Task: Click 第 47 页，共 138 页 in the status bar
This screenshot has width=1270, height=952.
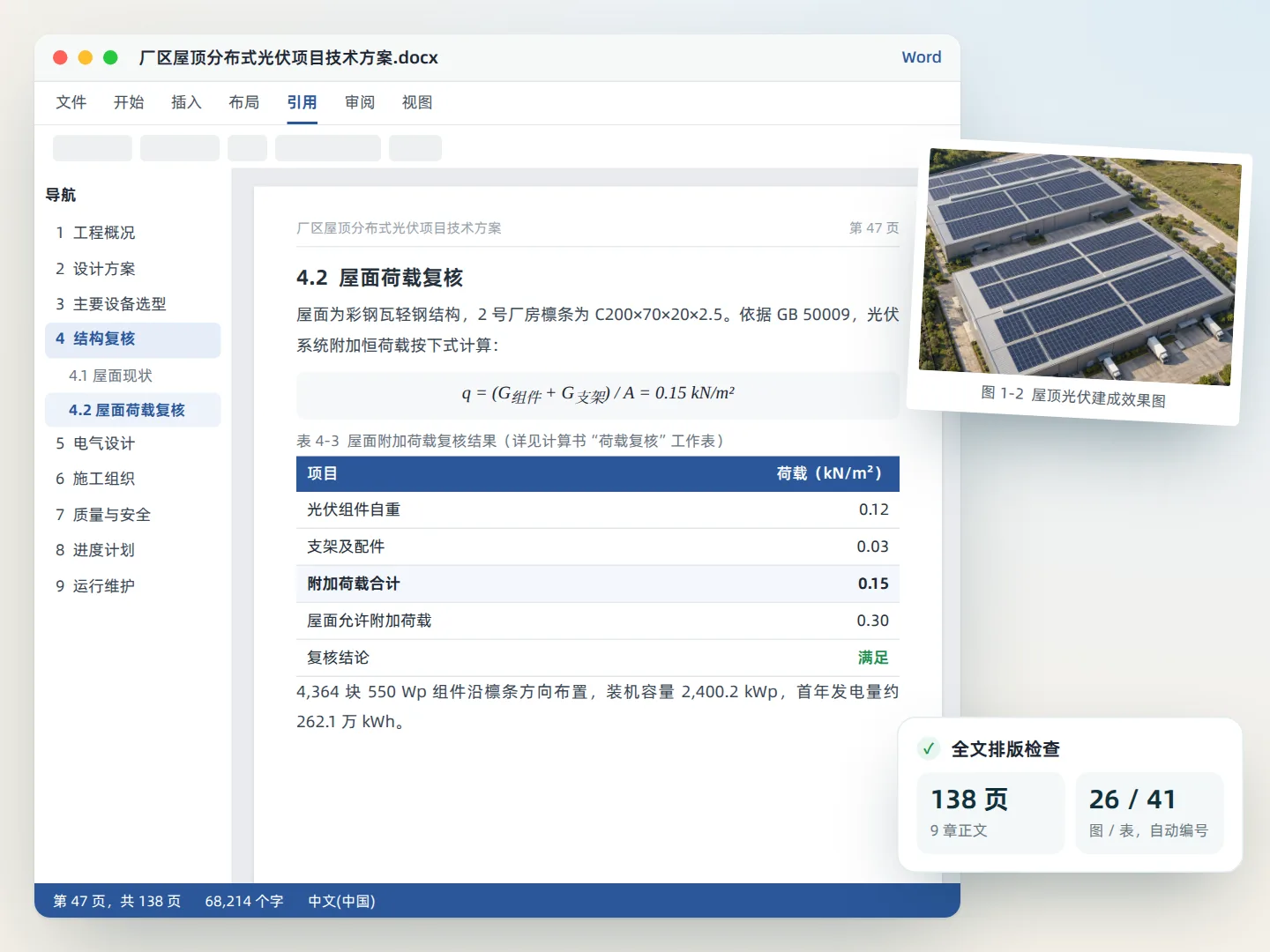Action: point(117,901)
